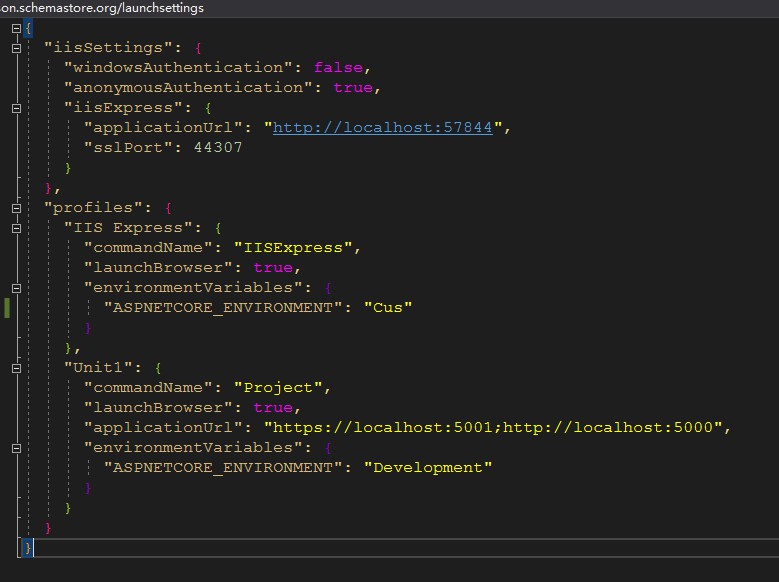Collapse Unit1 environmentVariables block
Viewport: 779px width, 582px height.
tap(16, 448)
